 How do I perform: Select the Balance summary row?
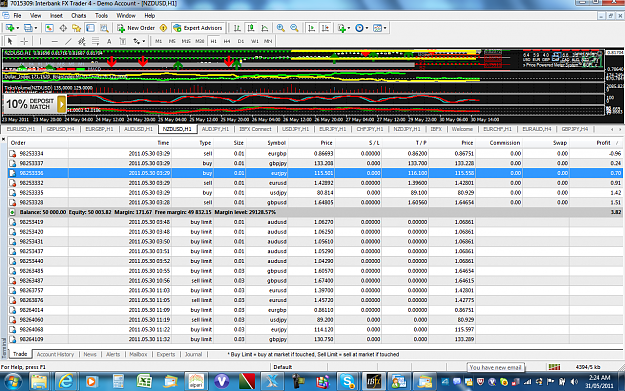pos(315,212)
